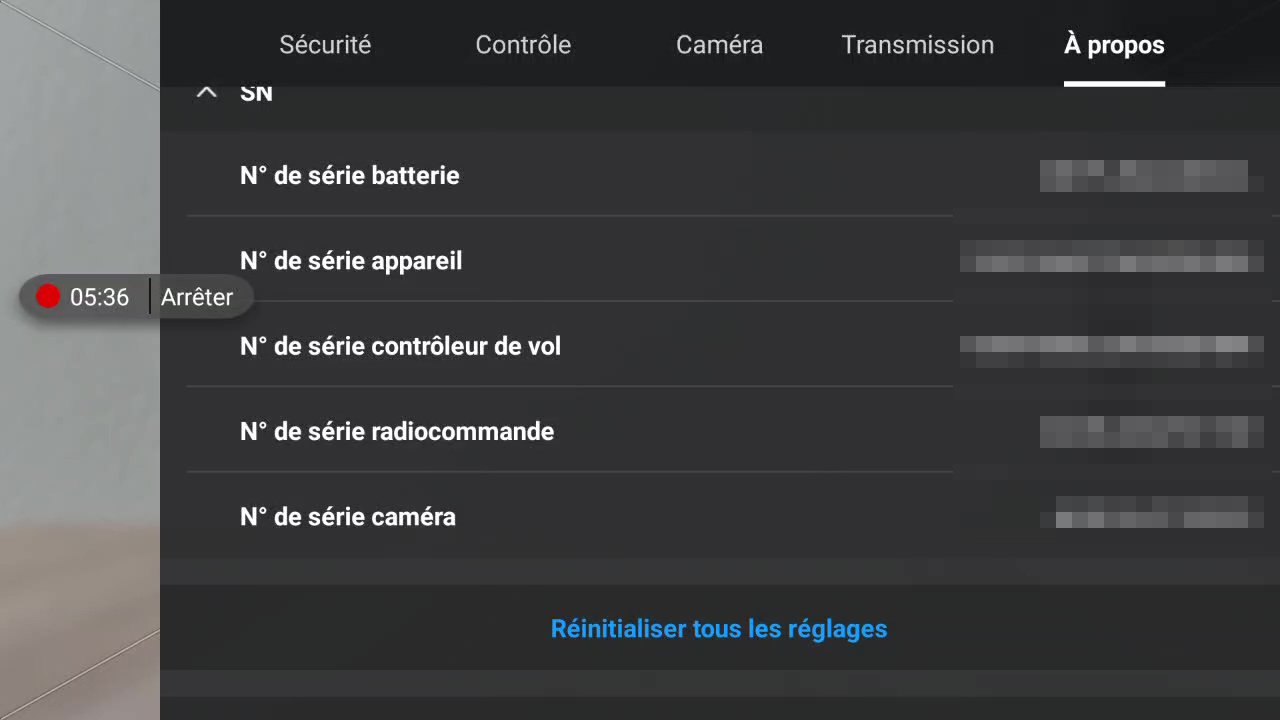
Task: Switch to the Contrôle tab
Action: (x=523, y=45)
